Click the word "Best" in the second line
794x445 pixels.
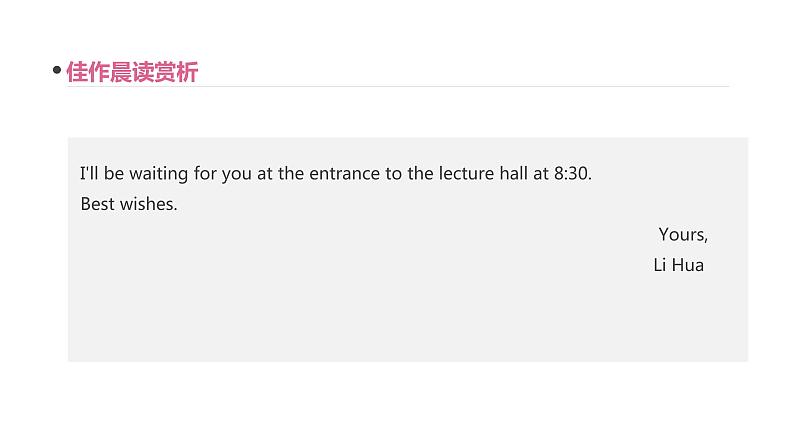pos(98,204)
